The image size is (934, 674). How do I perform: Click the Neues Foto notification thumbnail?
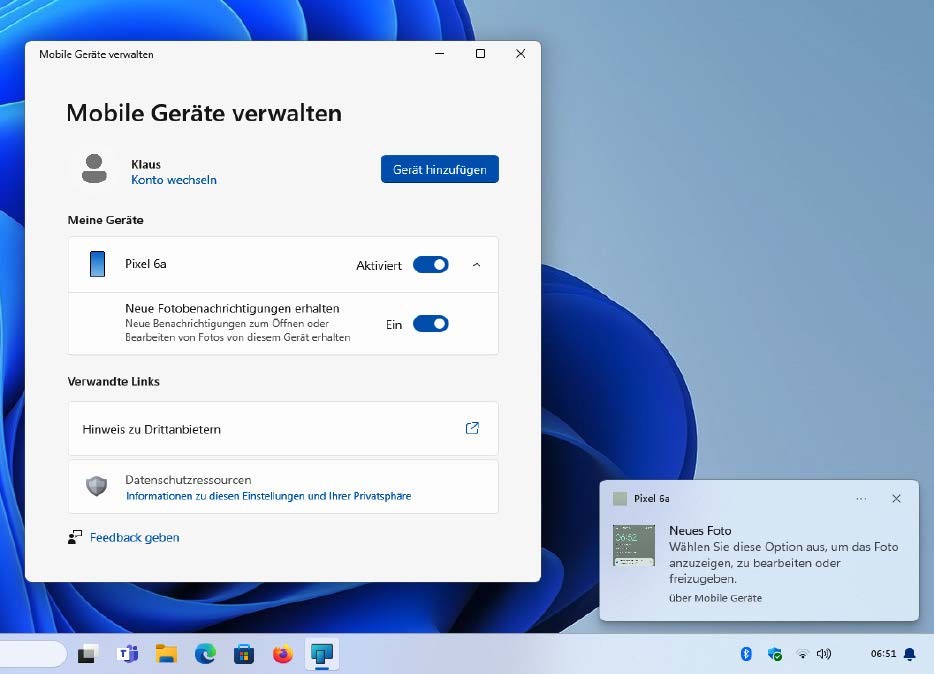[633, 545]
